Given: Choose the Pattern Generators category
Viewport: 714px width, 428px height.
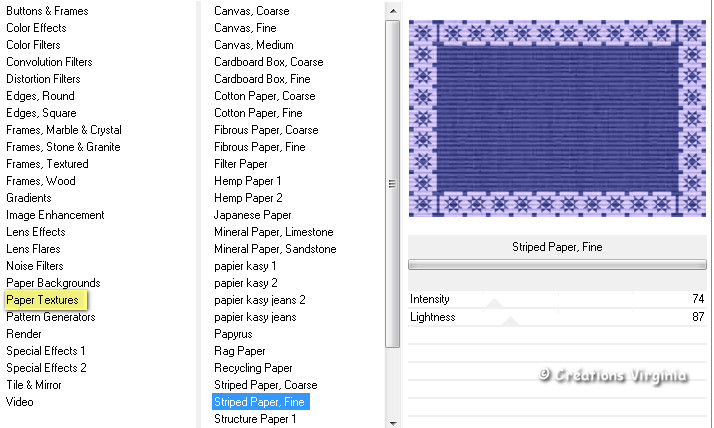Looking at the screenshot, I should [51, 317].
